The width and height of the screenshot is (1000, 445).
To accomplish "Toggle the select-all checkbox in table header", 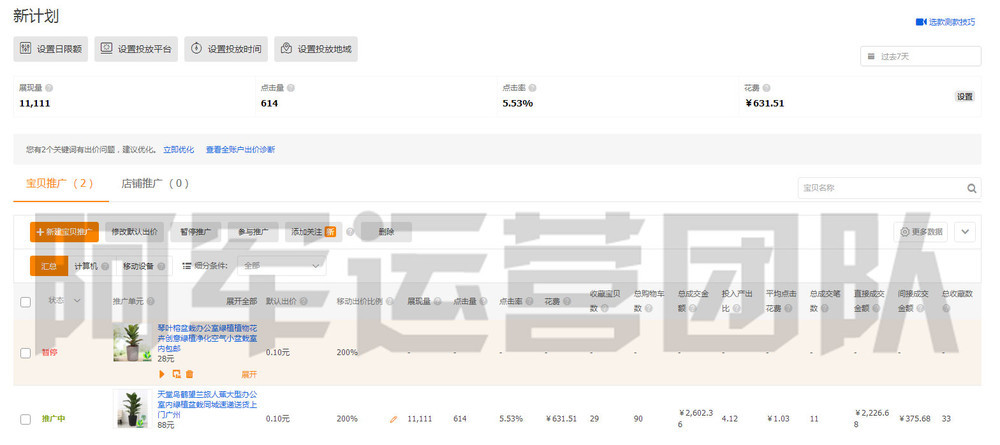I will coord(26,301).
